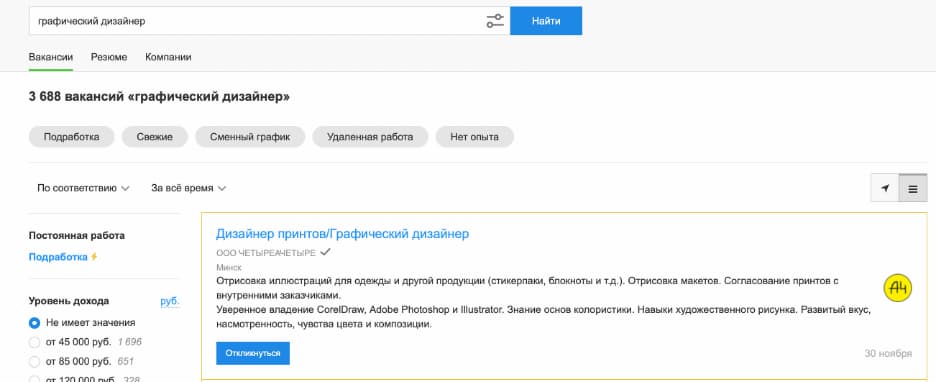Open advanced search filters icon
The image size is (936, 382).
coord(495,21)
